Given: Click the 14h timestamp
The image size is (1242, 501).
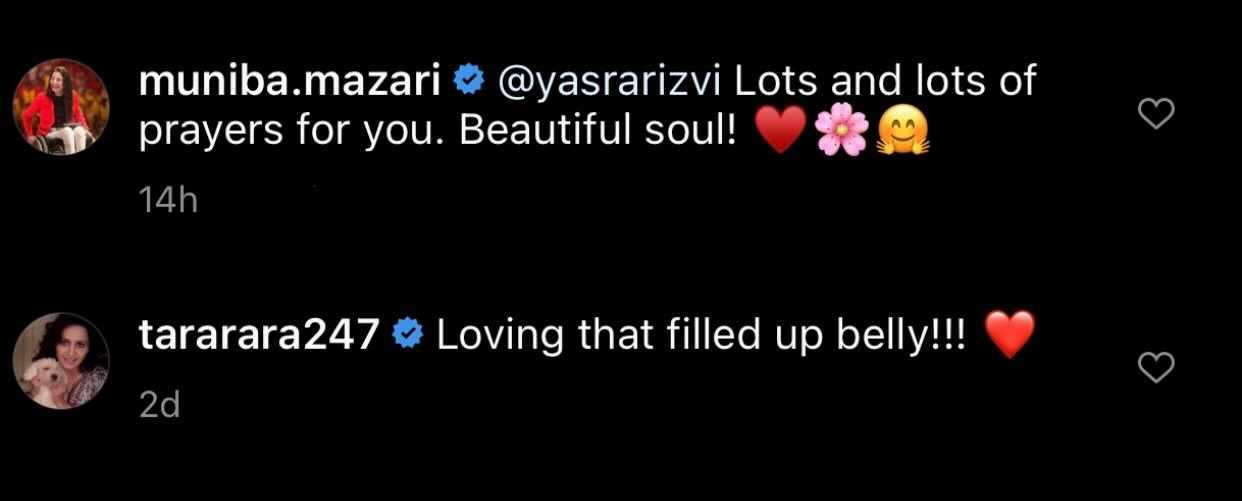Looking at the screenshot, I should pyautogui.click(x=168, y=202).
